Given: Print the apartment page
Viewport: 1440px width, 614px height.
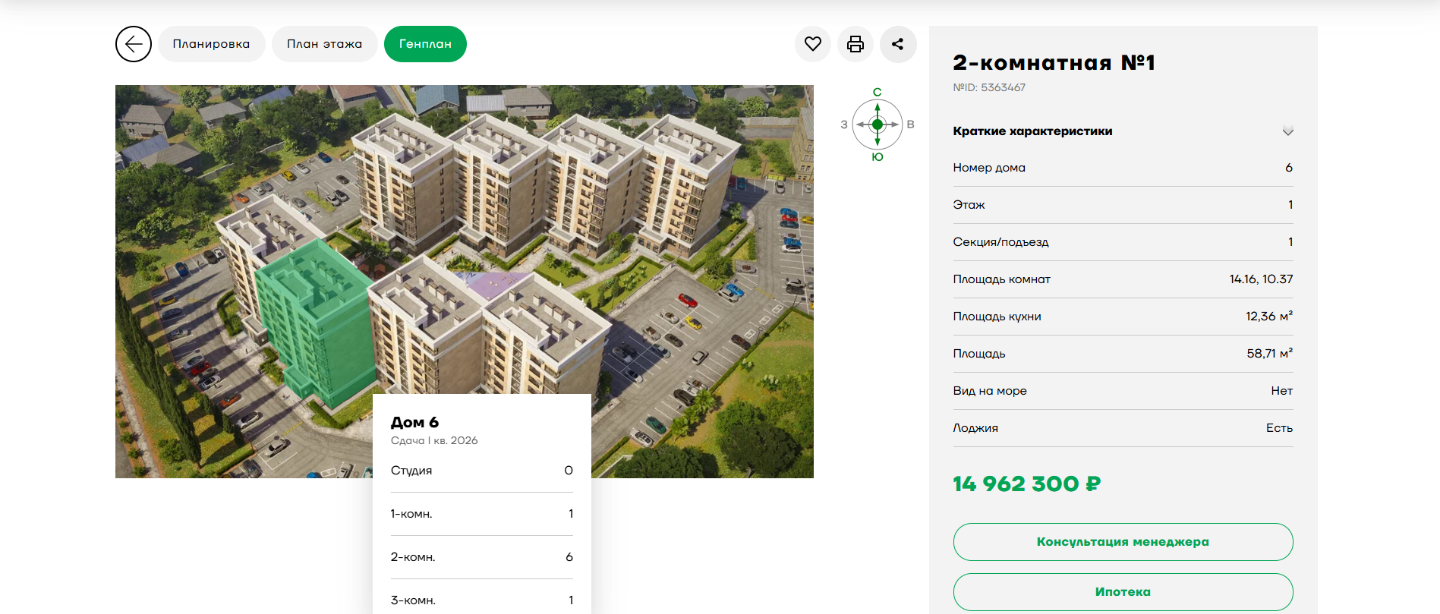Looking at the screenshot, I should point(855,44).
